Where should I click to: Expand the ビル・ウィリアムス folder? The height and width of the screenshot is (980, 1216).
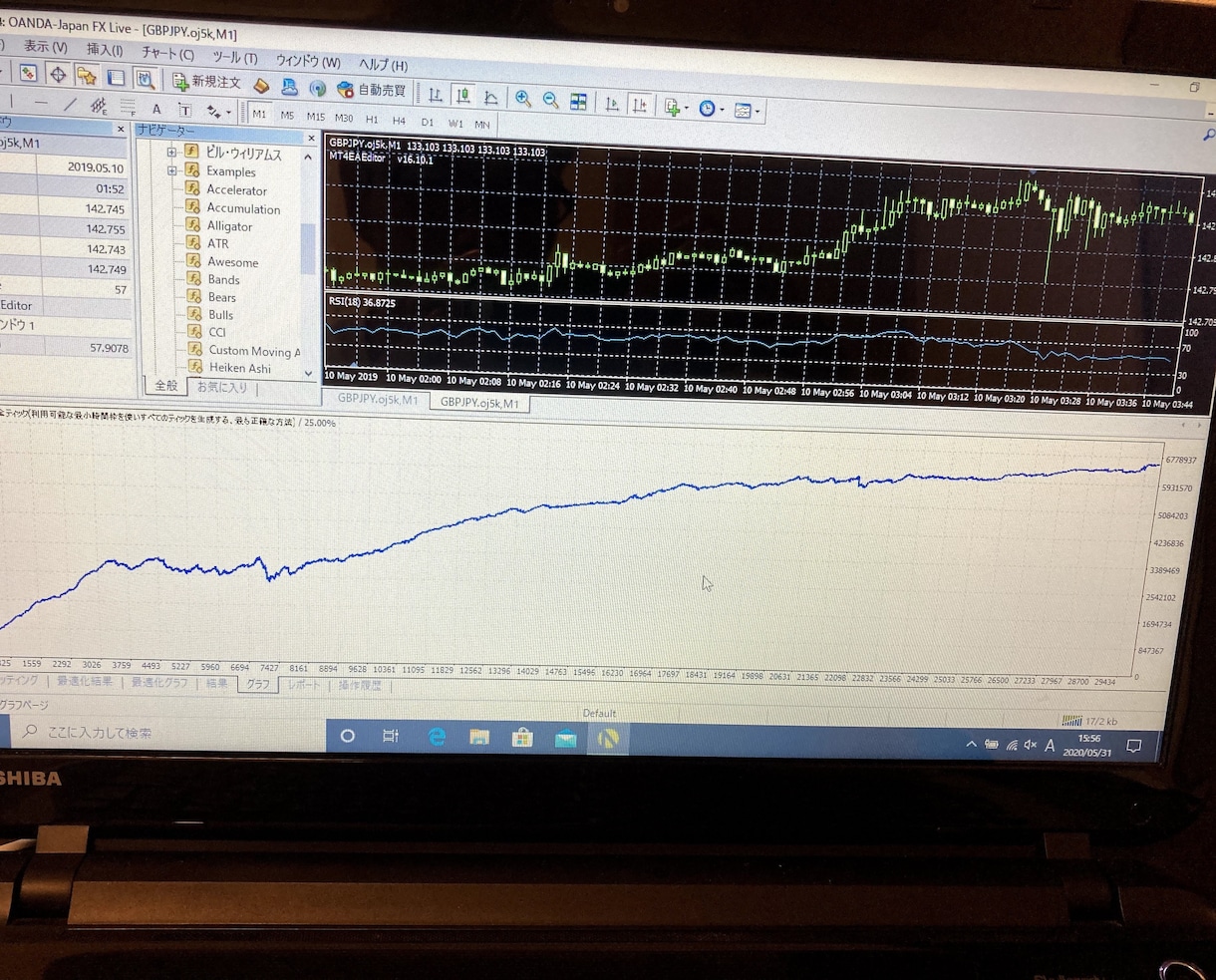[x=171, y=153]
